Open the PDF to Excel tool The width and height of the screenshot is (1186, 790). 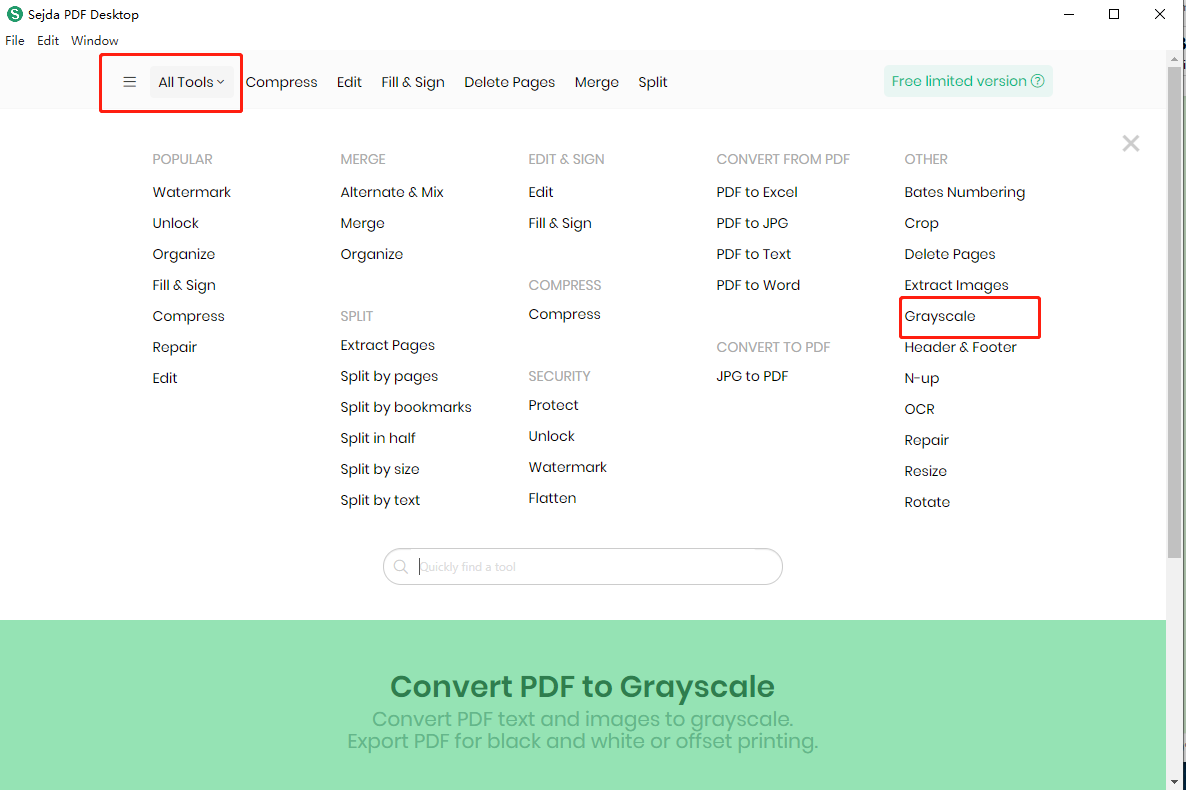click(756, 192)
